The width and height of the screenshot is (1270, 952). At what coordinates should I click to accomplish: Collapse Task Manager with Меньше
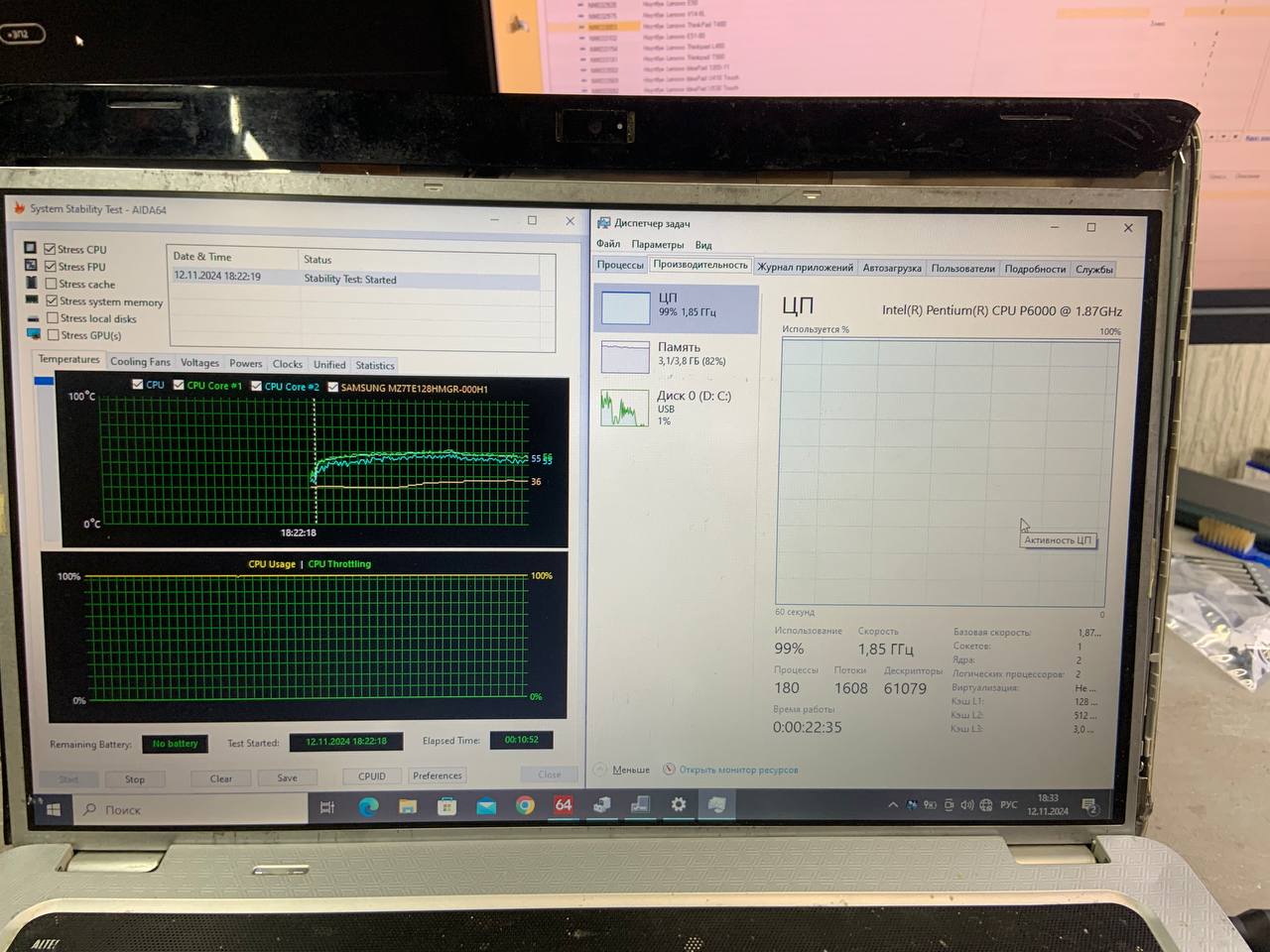[630, 770]
